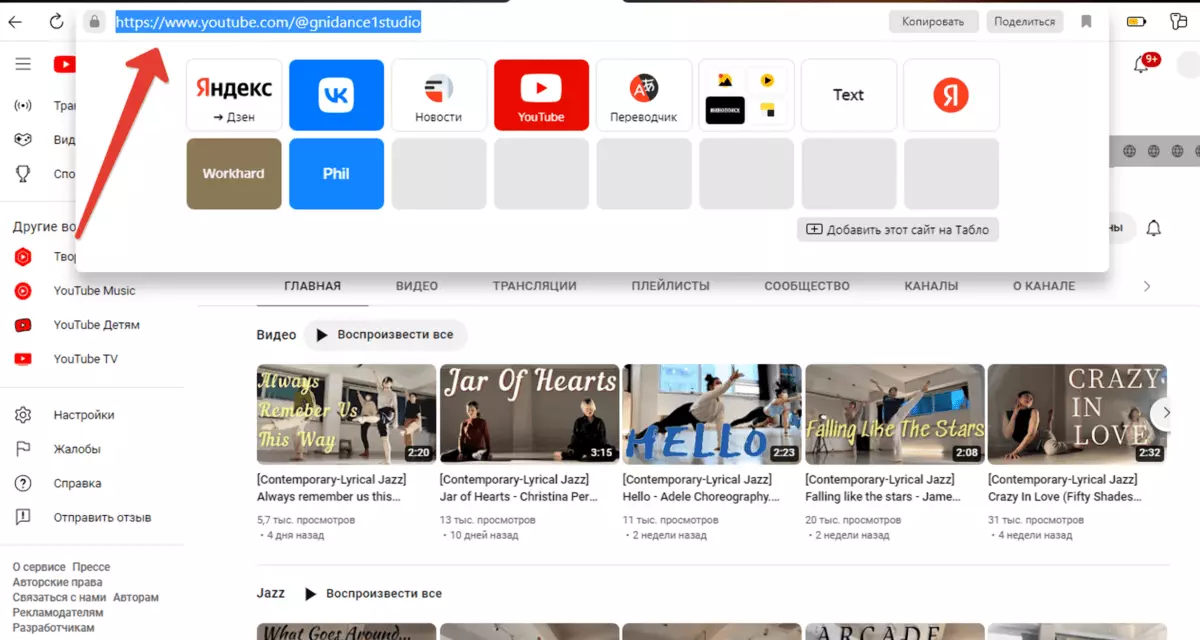
Task: Click the YouTube Детям sidebar icon
Action: tap(22, 325)
